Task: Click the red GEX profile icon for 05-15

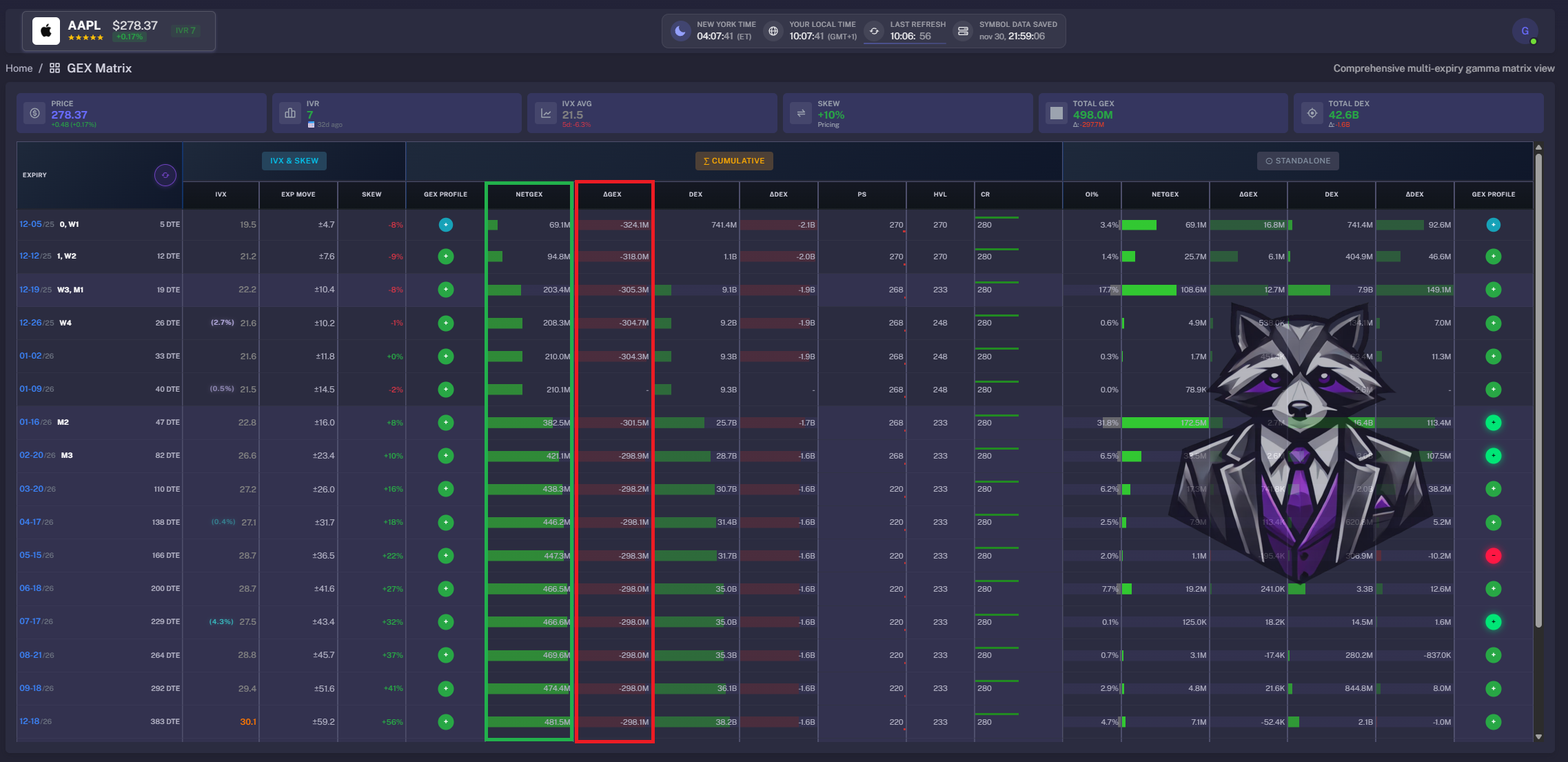Action: pos(1493,556)
